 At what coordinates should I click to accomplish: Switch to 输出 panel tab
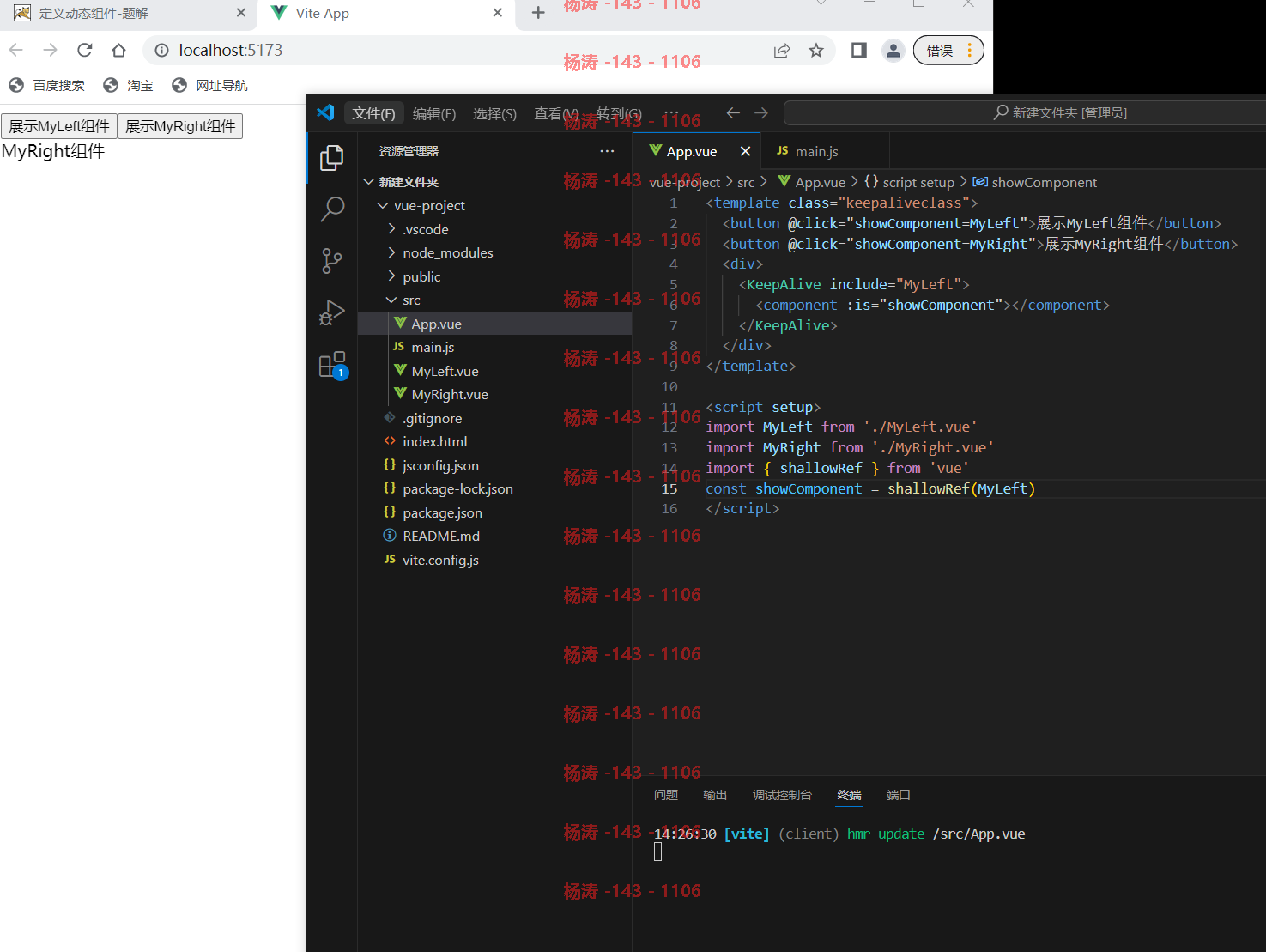pyautogui.click(x=715, y=795)
